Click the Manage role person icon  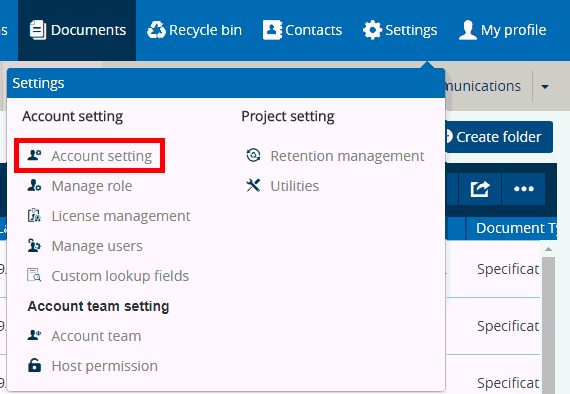click(34, 186)
